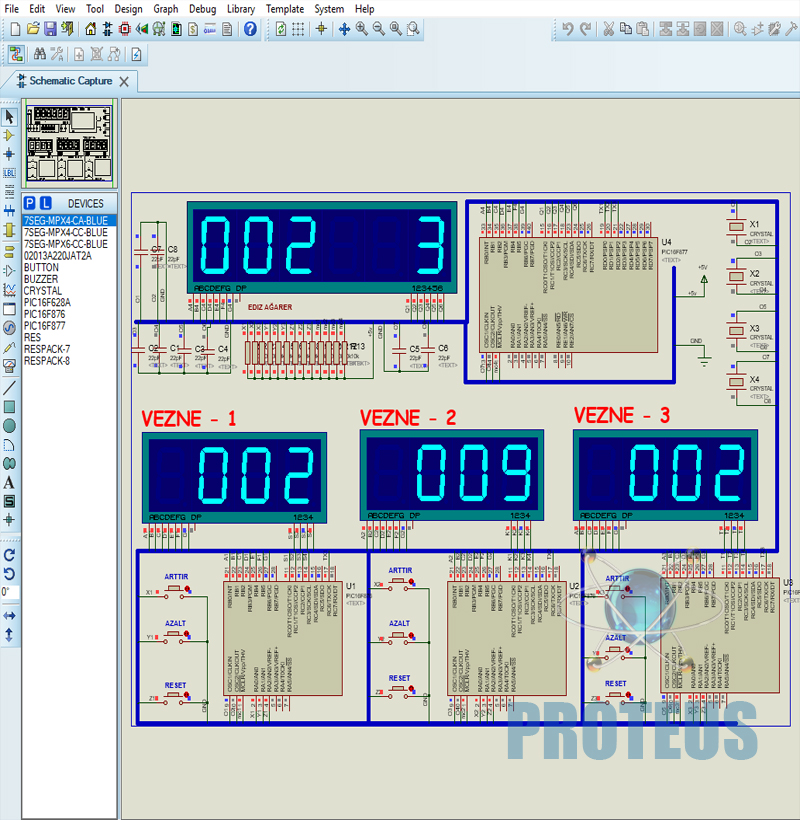Select PIC16F877 in the devices list
Screen dimensions: 800x820
tap(45, 325)
